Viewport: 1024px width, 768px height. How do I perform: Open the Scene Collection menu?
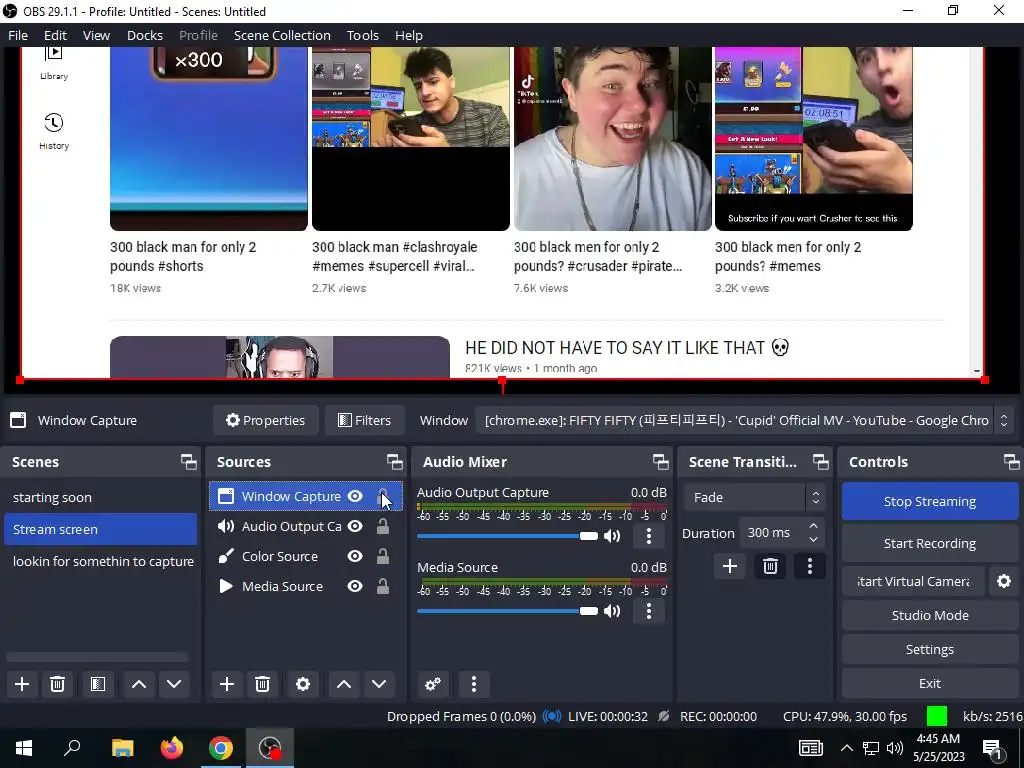point(282,35)
